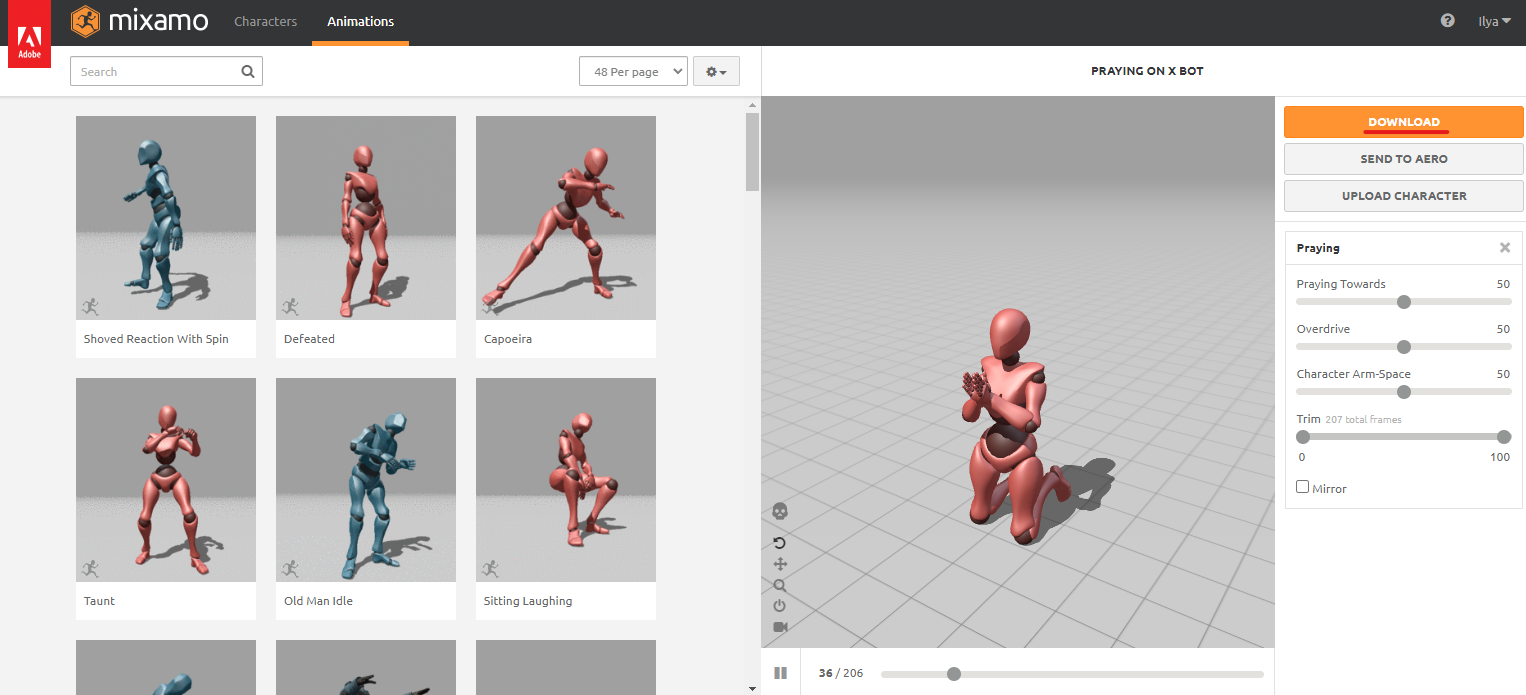This screenshot has height=695, width=1526.
Task: Pause the animation playback
Action: (780, 673)
